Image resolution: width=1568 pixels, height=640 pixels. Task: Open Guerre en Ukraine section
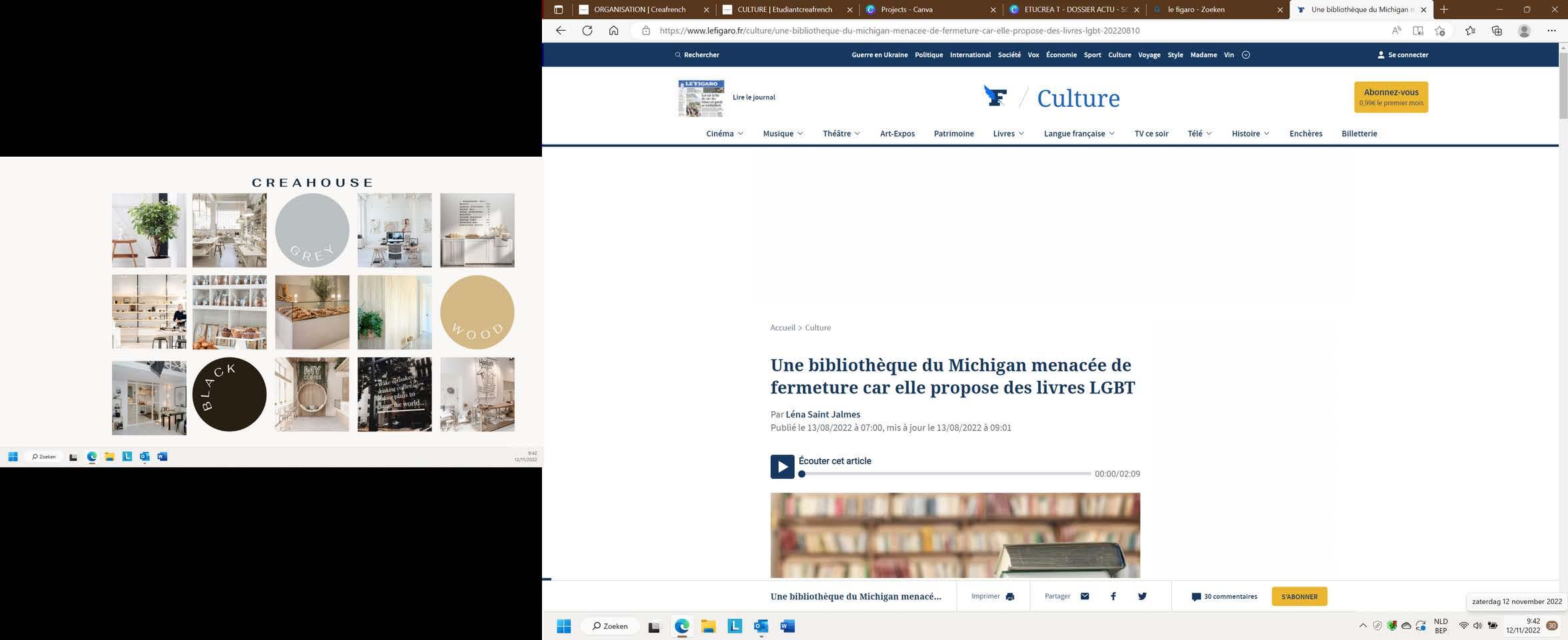pyautogui.click(x=879, y=55)
